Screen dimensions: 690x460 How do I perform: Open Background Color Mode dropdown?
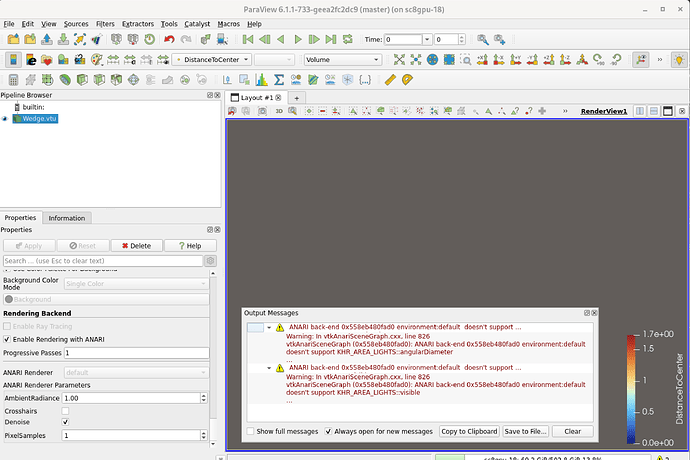click(136, 284)
